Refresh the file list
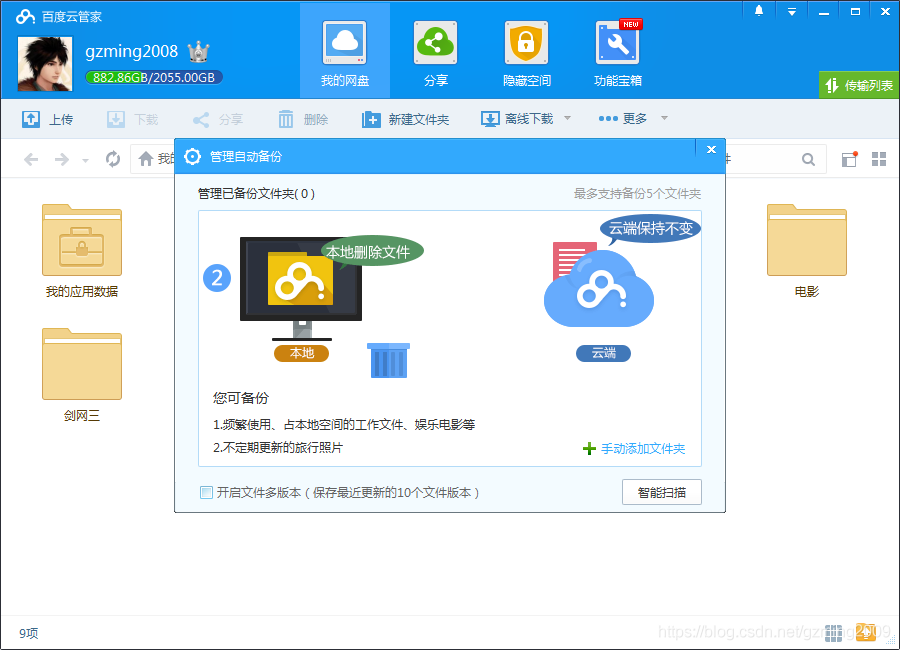The height and width of the screenshot is (650, 900). 113,158
